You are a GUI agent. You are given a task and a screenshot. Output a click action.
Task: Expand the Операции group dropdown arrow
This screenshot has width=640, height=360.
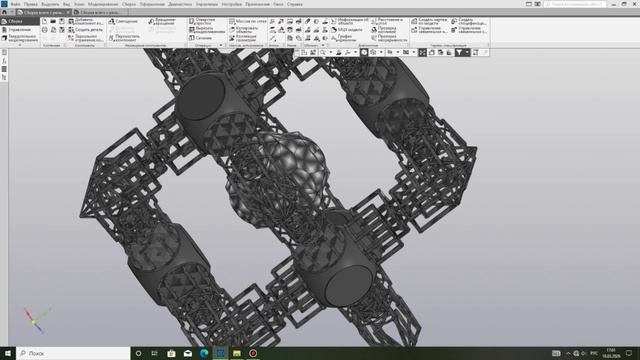(221, 45)
